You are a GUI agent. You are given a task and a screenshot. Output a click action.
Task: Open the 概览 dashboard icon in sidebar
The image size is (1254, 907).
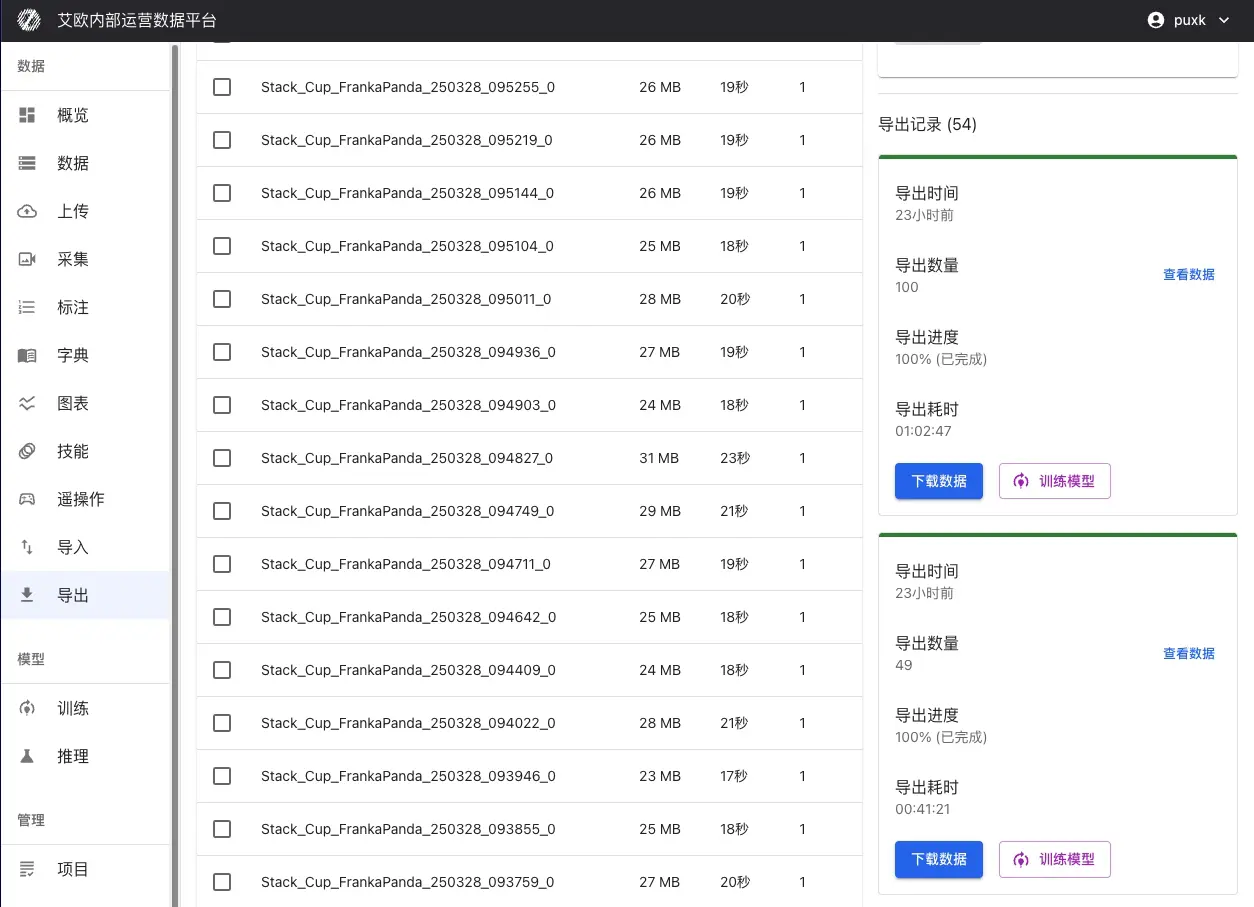tap(28, 115)
